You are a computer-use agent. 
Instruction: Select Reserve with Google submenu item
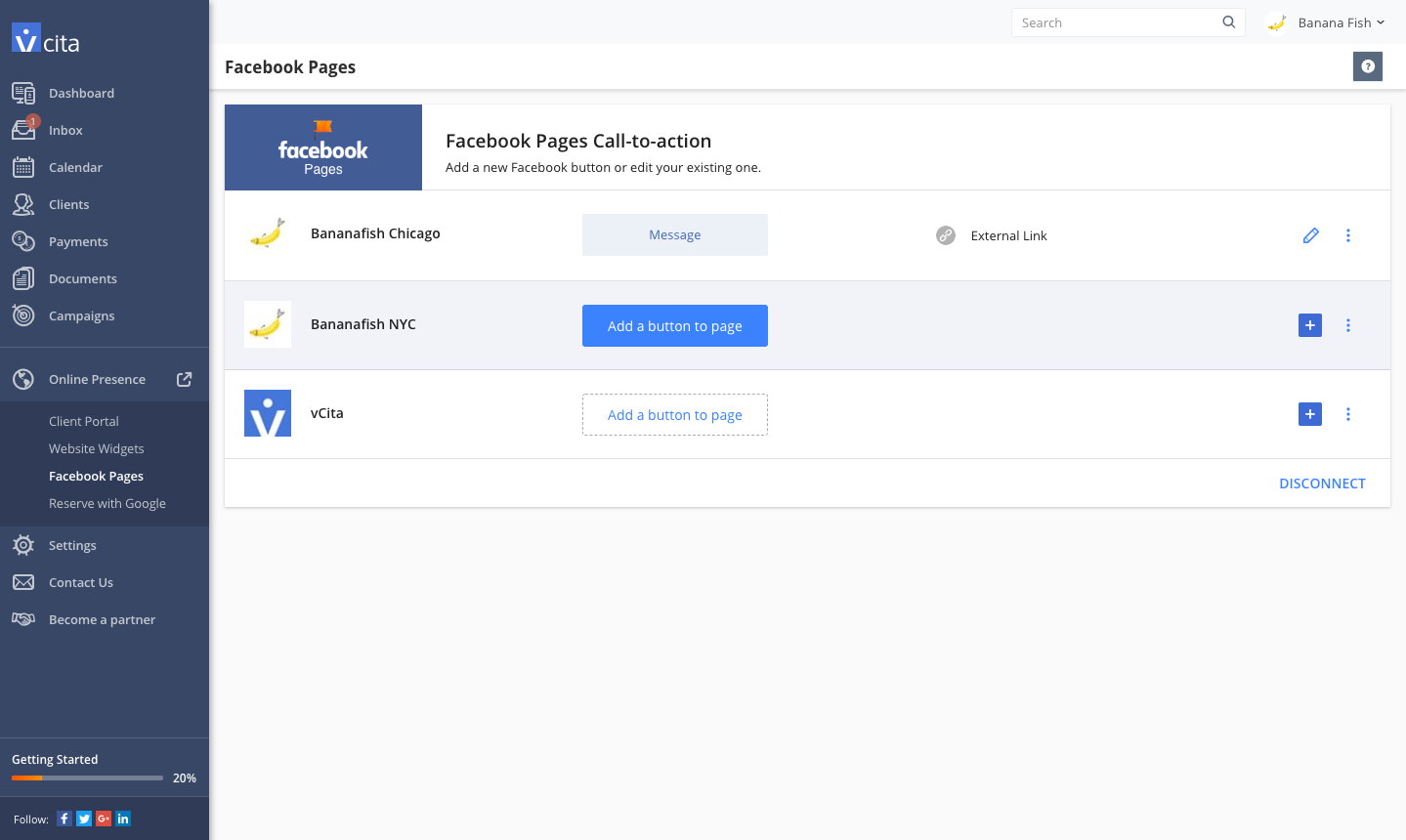click(x=107, y=503)
